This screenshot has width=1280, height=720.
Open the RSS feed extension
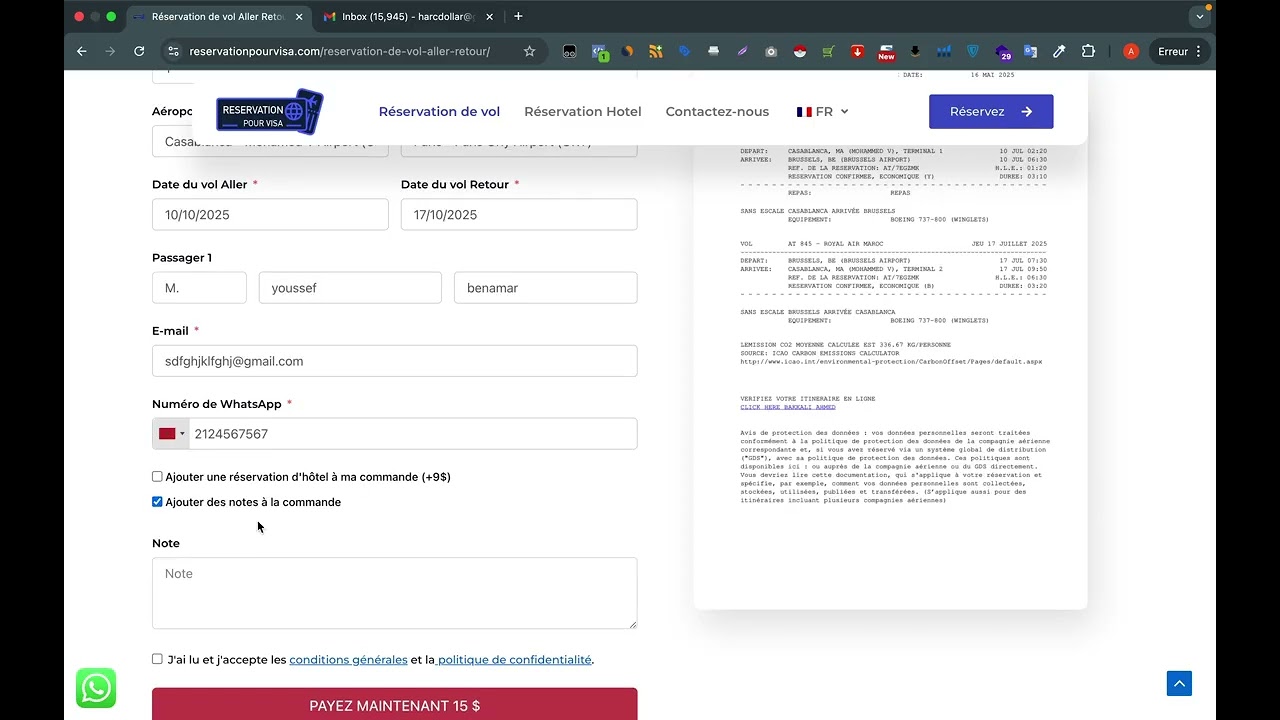pyautogui.click(x=656, y=51)
